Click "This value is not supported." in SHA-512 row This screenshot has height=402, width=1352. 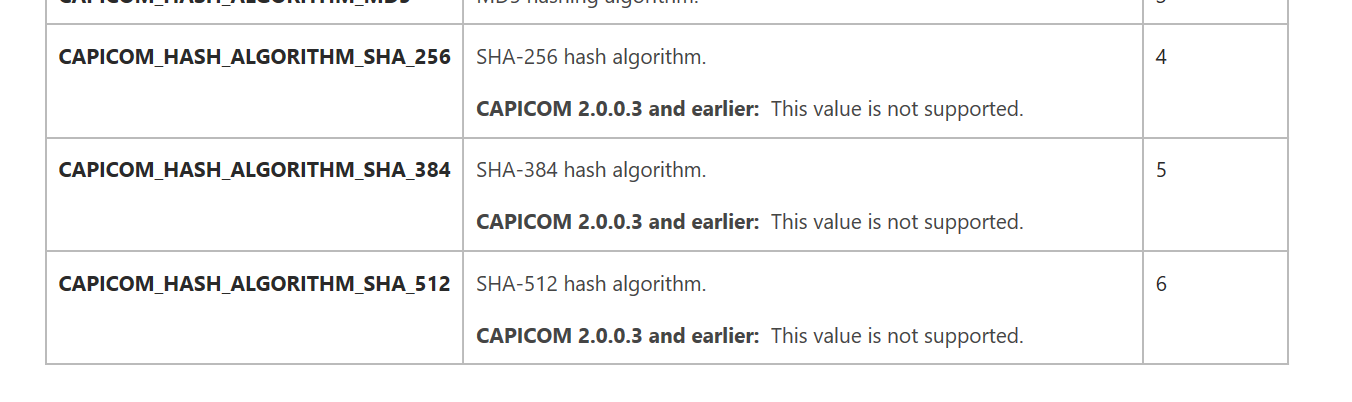tap(897, 336)
